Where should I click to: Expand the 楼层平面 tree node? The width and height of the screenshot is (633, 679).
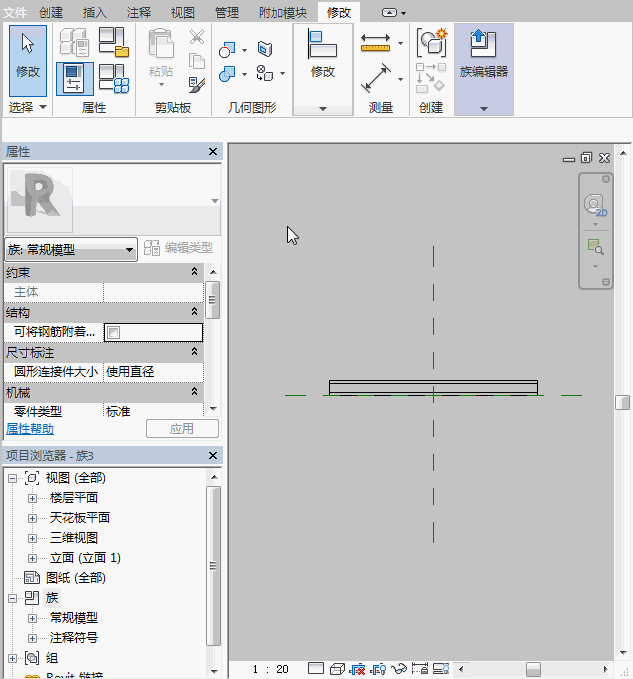click(32, 498)
